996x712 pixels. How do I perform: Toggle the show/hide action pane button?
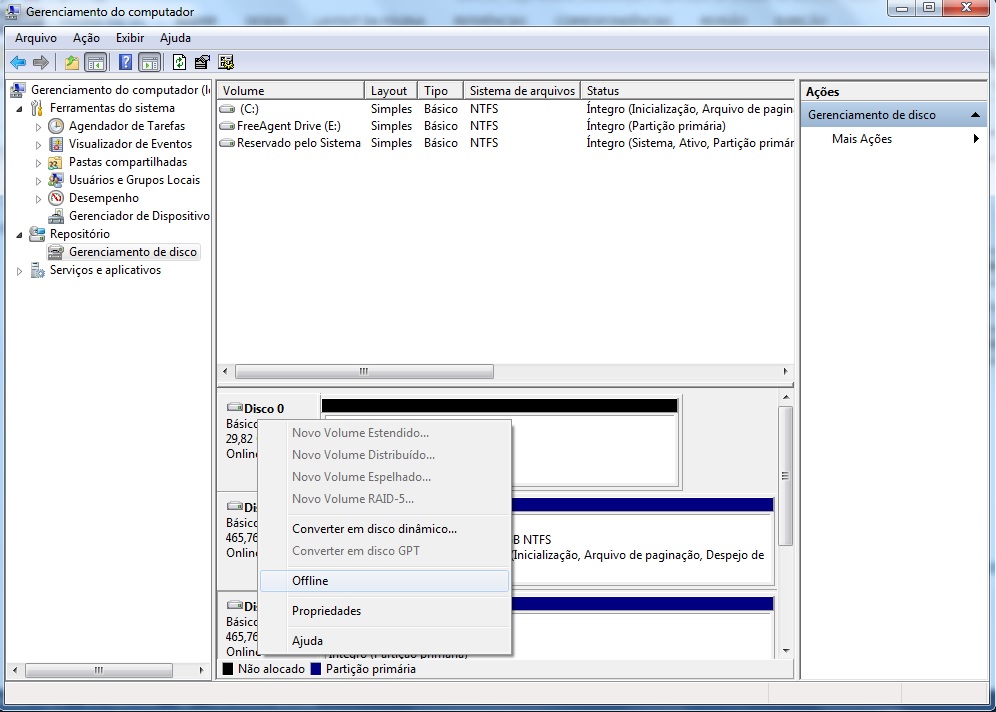(x=149, y=62)
